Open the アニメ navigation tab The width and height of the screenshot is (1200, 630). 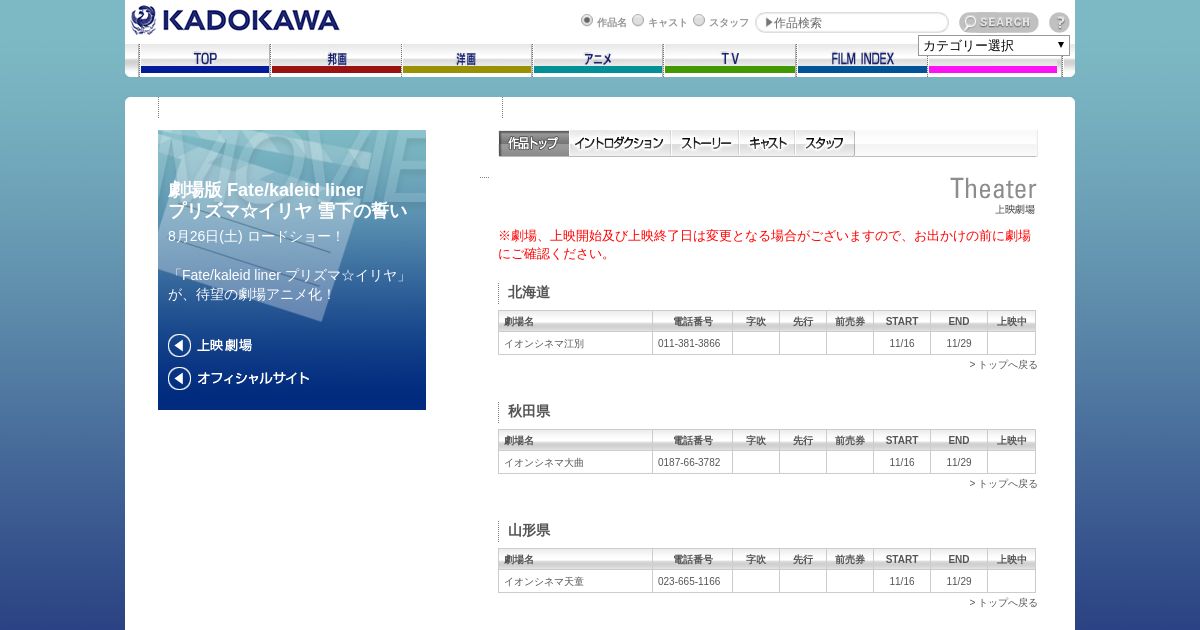pyautogui.click(x=598, y=60)
